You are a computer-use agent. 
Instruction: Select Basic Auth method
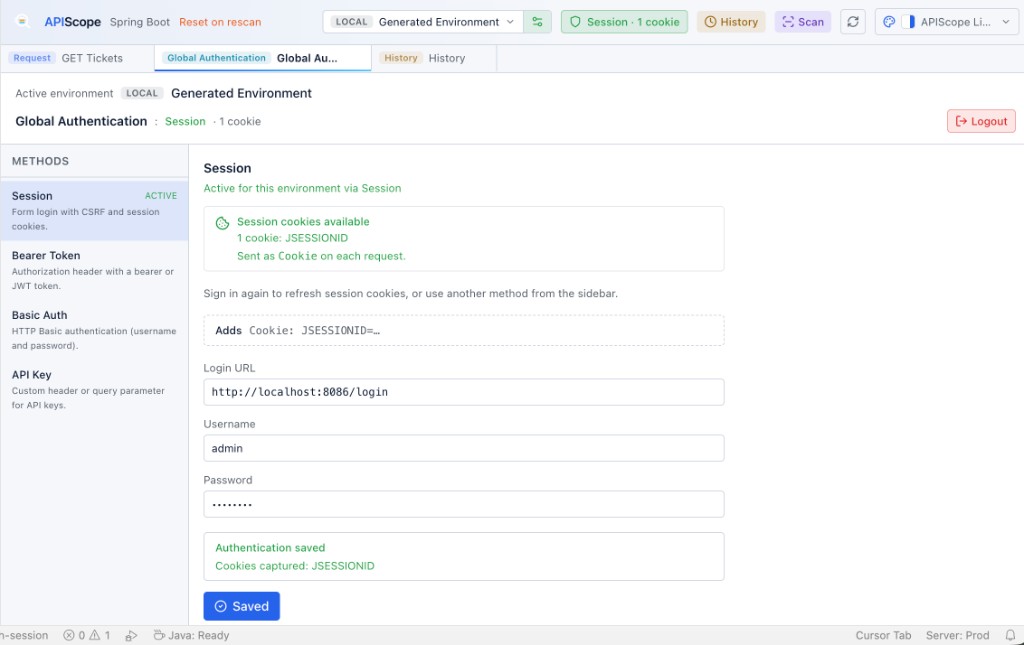click(94, 330)
